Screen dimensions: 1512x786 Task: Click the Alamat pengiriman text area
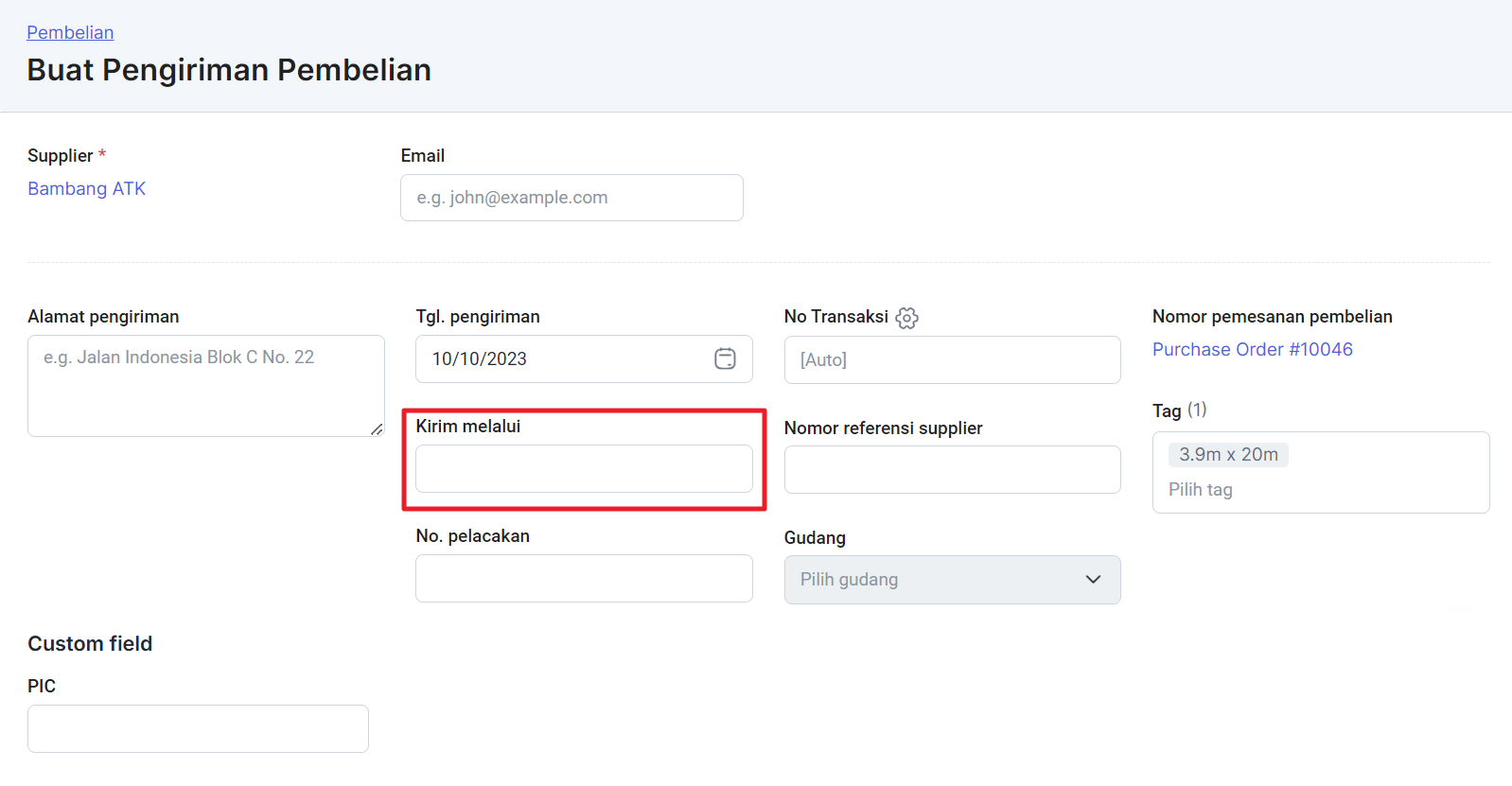205,386
